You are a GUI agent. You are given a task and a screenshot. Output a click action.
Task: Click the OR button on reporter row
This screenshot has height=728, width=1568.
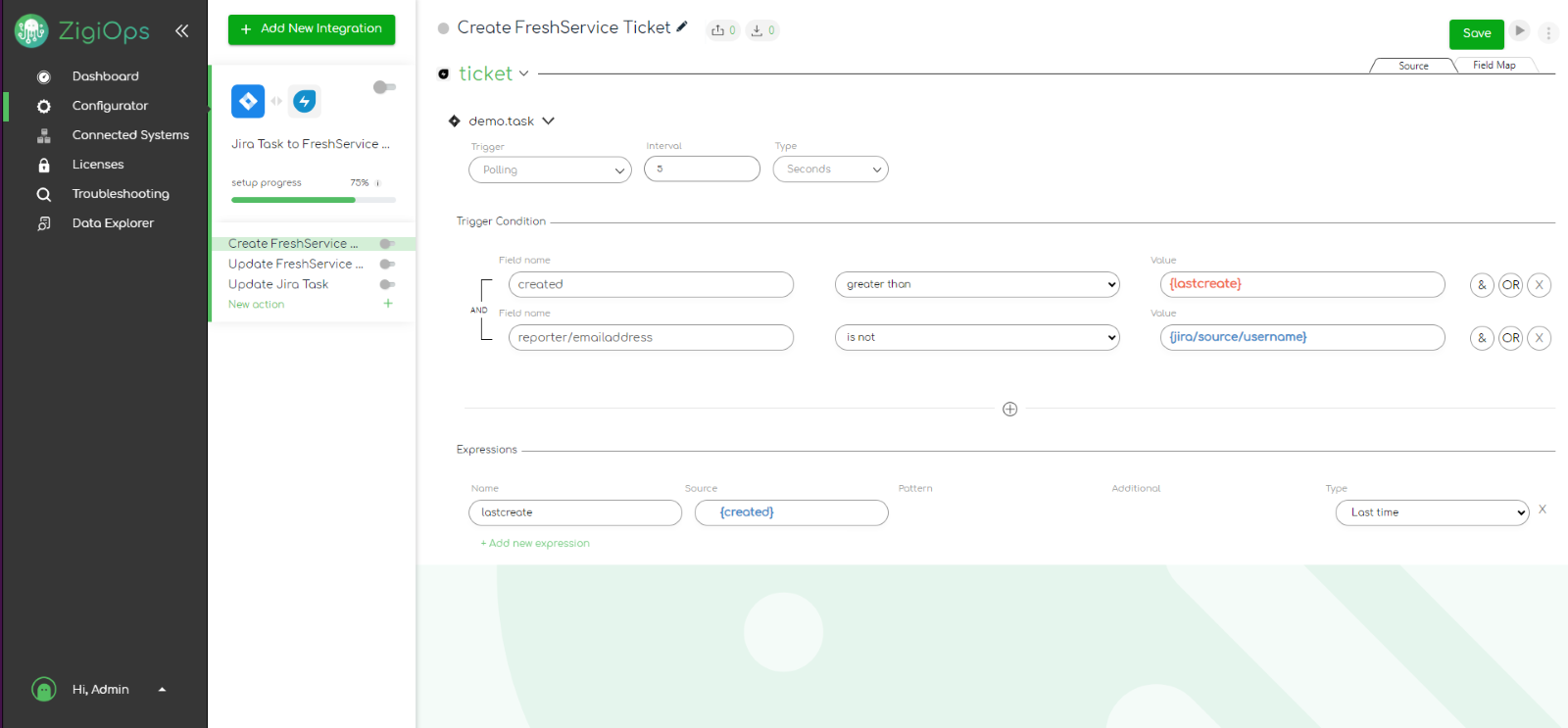[x=1511, y=338]
